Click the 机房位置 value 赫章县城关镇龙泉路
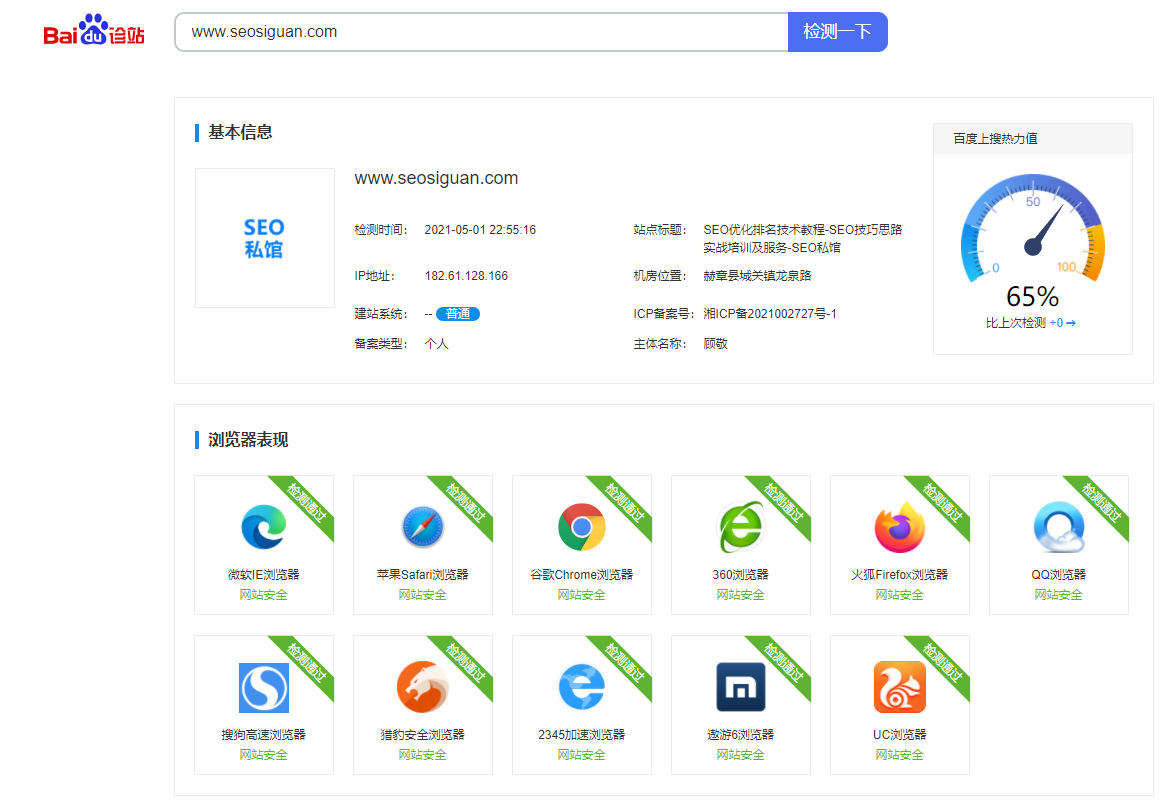This screenshot has width=1160, height=811. click(757, 275)
